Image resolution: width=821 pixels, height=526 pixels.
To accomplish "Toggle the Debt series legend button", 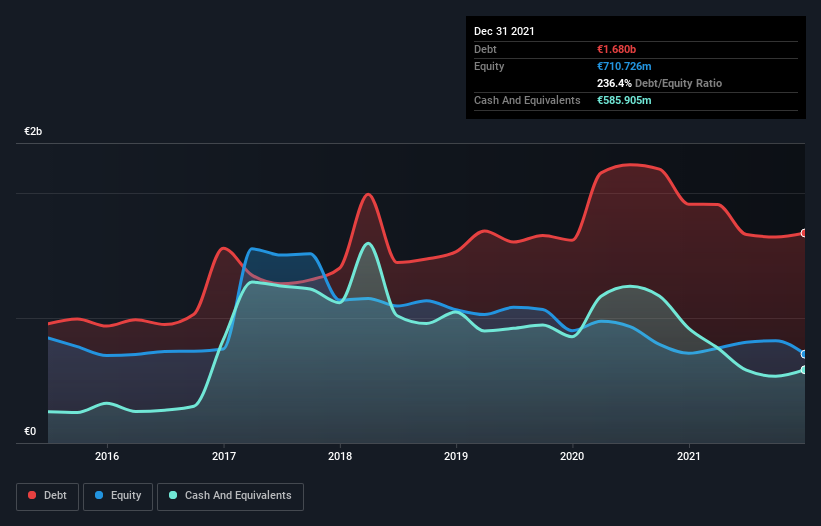I will click(x=48, y=496).
